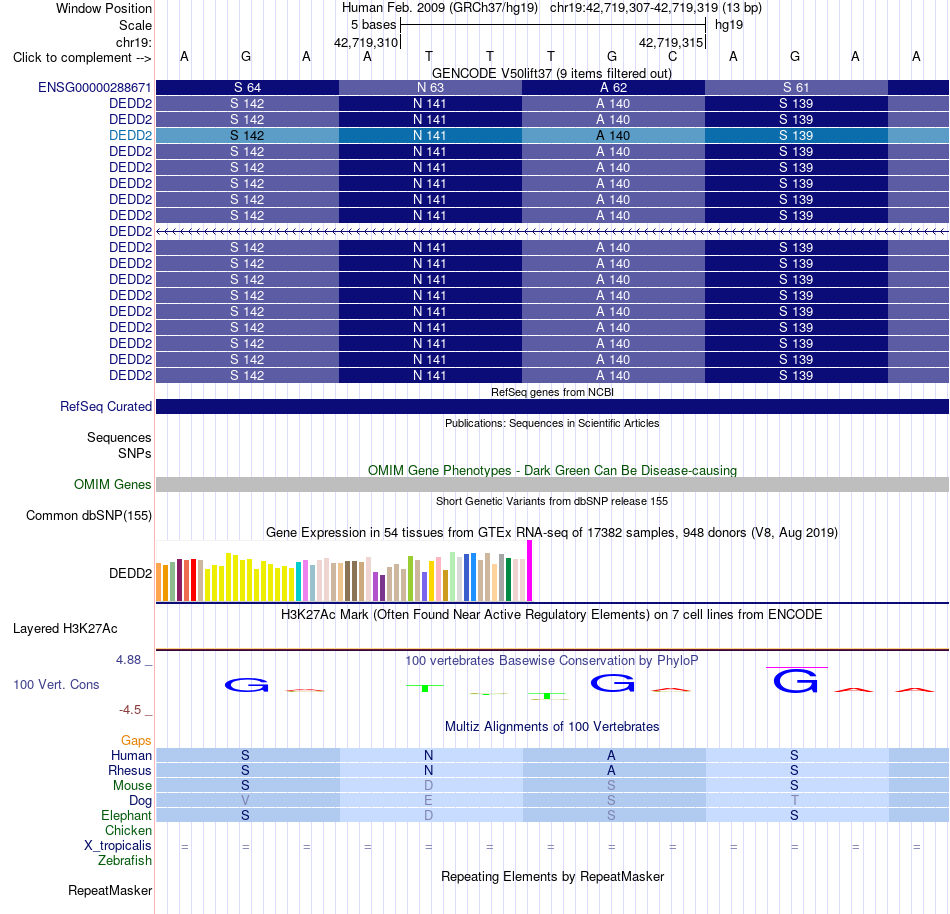Click the OMIM Genes track label
Image resolution: width=950 pixels, height=914 pixels.
113,485
